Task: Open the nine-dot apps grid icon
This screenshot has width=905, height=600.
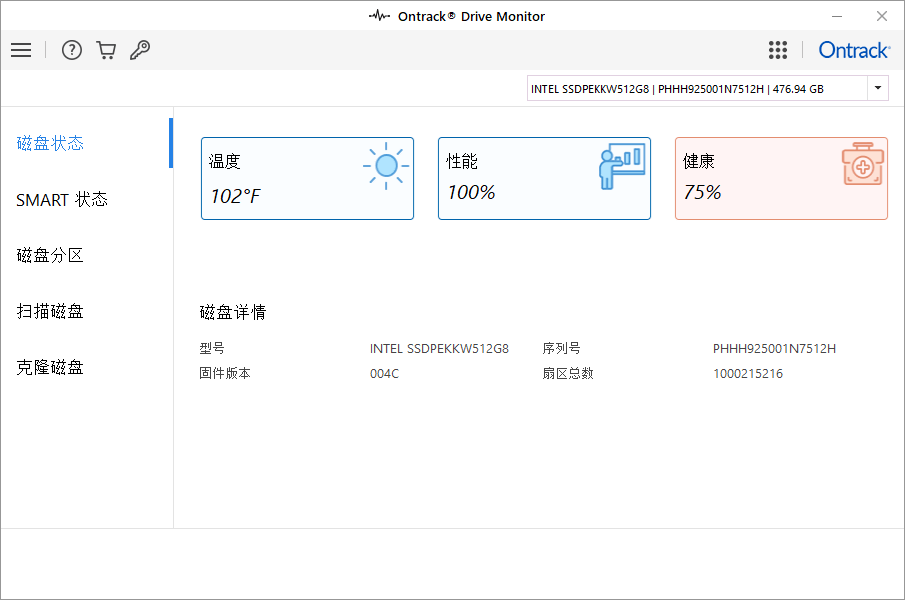Action: (777, 50)
